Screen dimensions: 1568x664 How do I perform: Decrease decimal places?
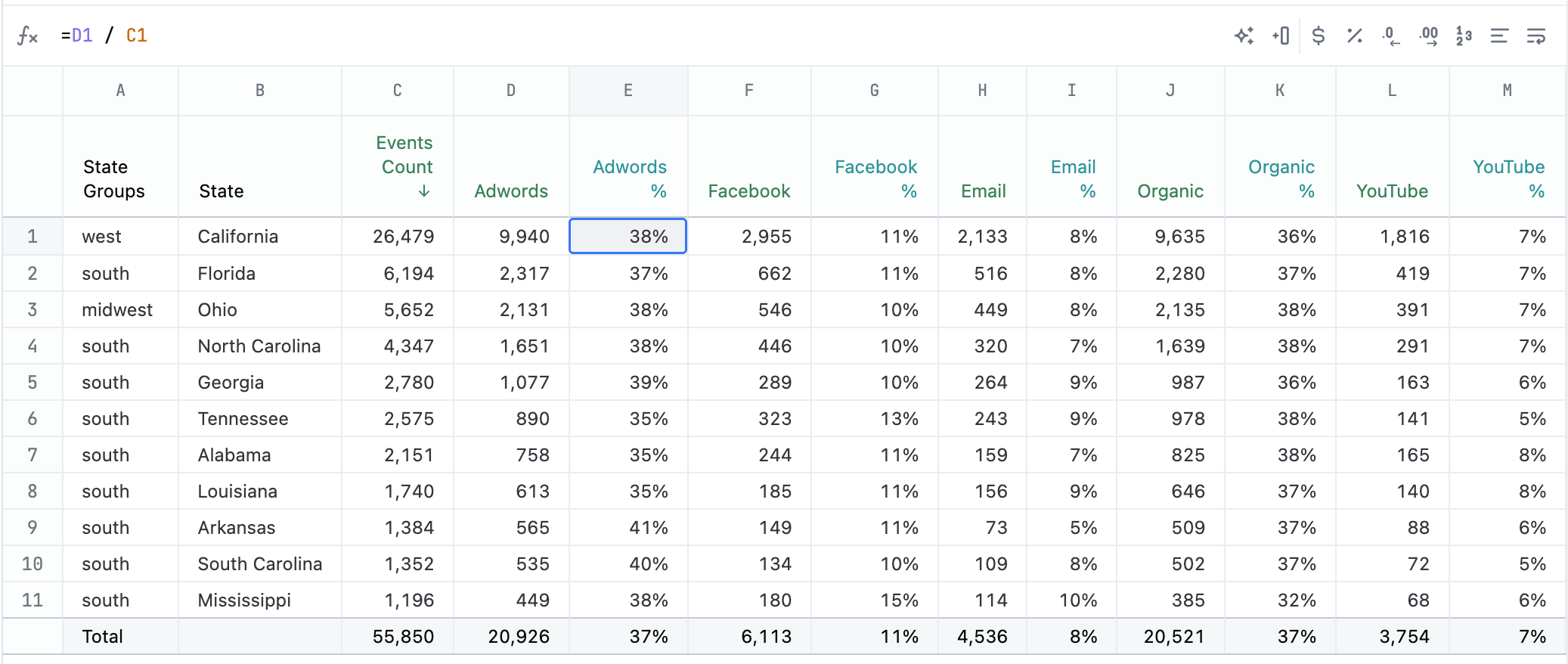pos(1390,36)
